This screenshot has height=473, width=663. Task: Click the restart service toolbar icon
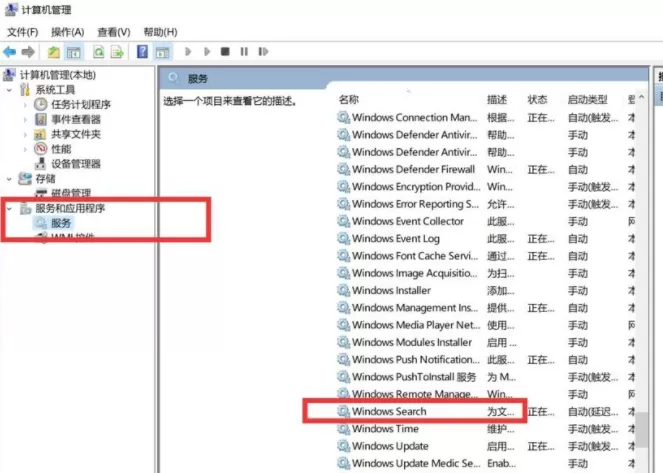click(263, 52)
